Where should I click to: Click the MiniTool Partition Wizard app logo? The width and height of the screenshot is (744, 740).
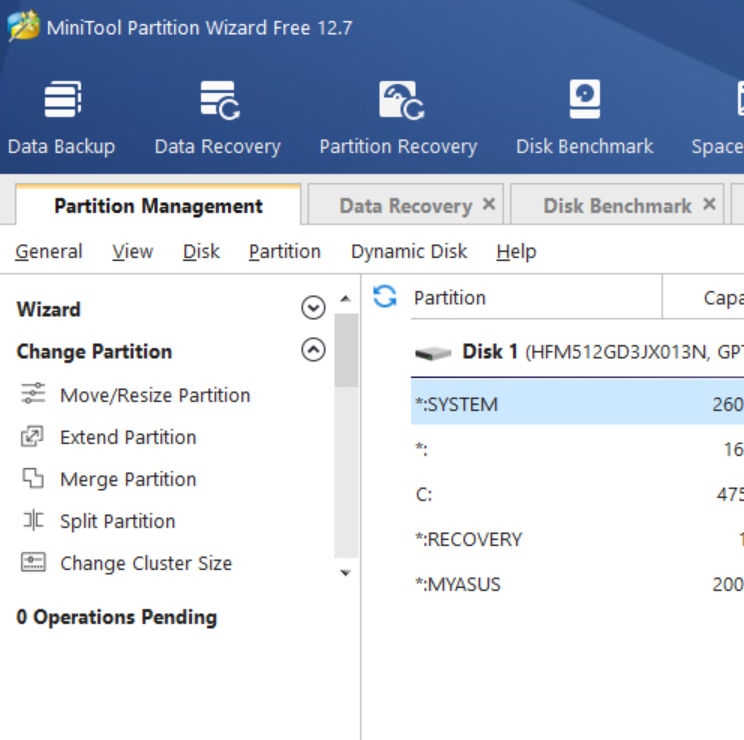(23, 26)
